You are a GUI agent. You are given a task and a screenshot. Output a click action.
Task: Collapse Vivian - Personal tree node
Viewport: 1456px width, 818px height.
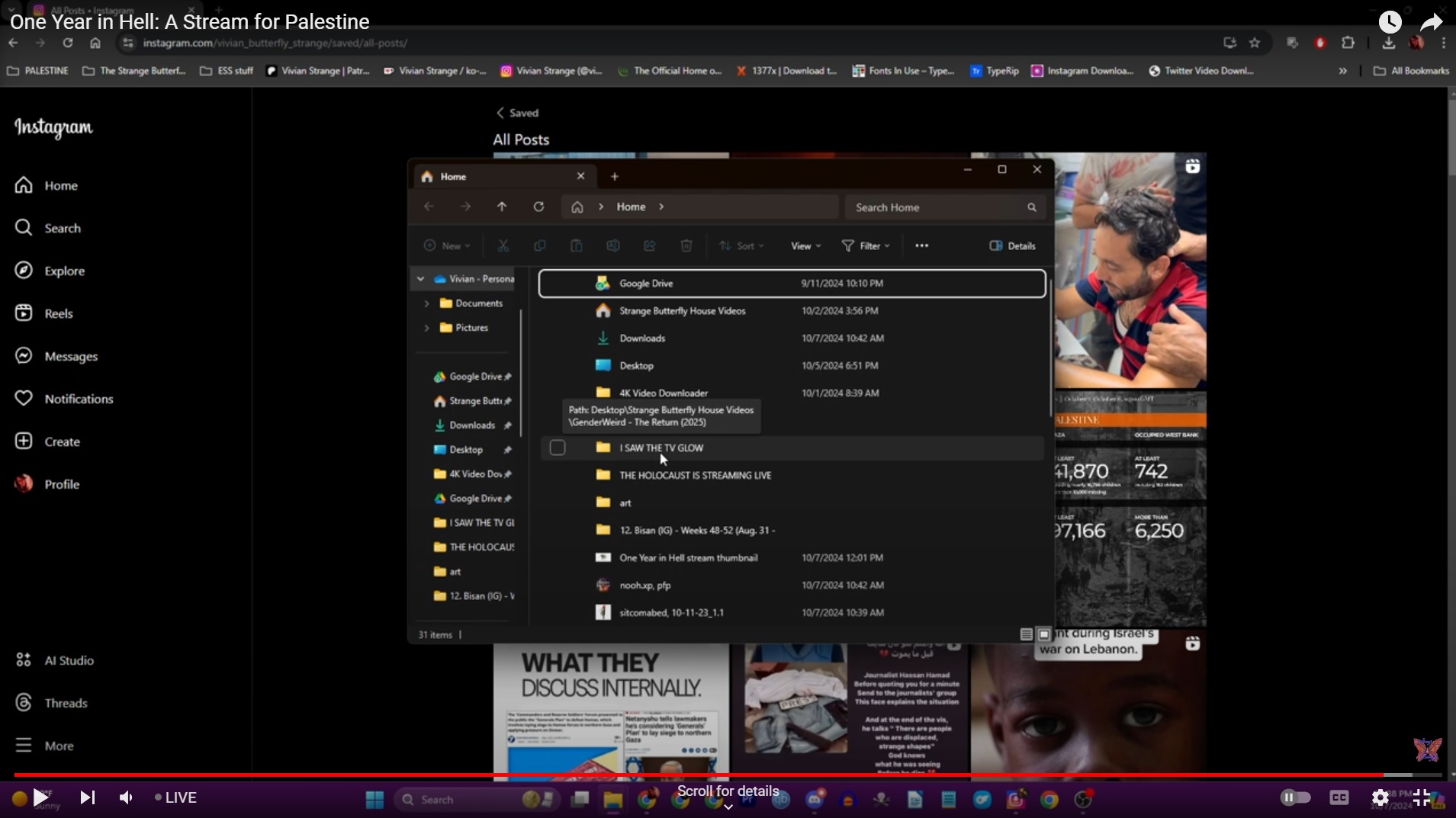coord(420,279)
